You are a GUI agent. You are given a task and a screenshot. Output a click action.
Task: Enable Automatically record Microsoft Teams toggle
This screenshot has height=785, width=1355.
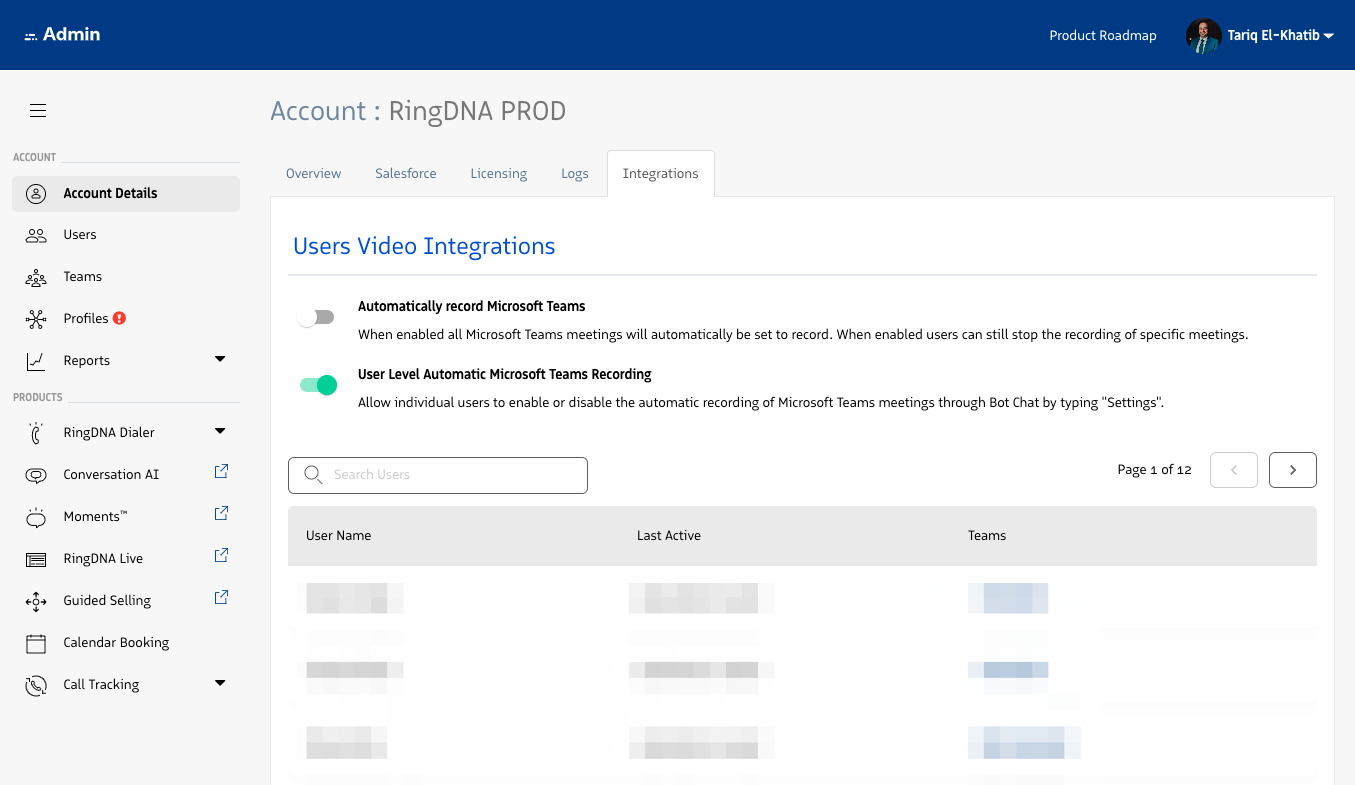tap(317, 317)
